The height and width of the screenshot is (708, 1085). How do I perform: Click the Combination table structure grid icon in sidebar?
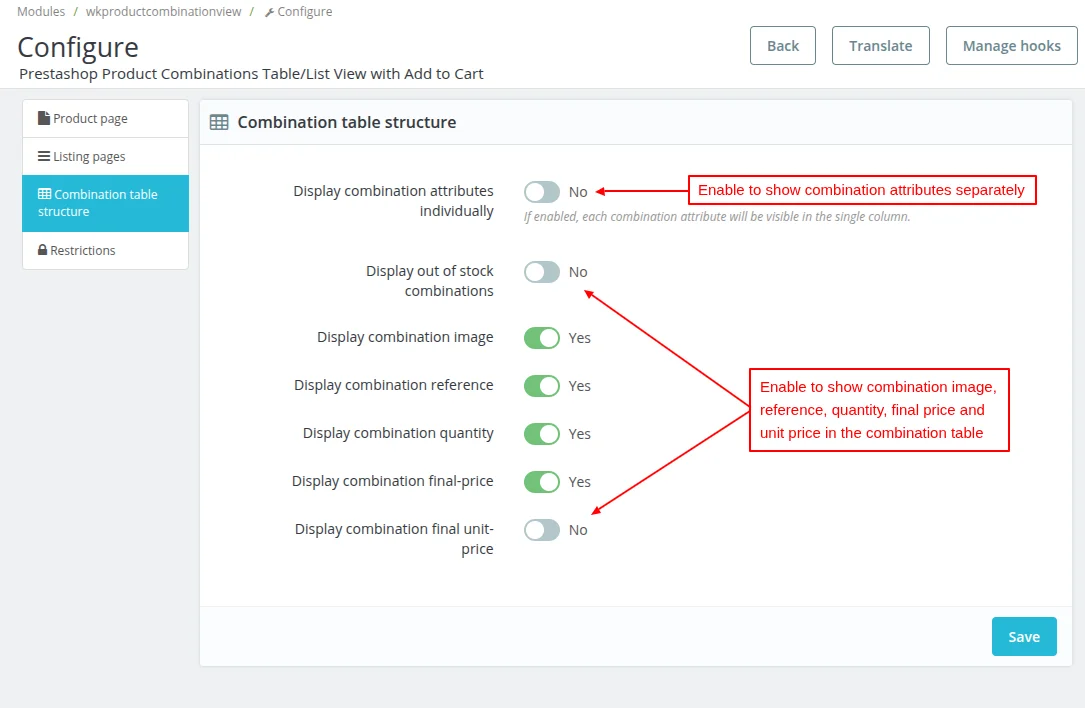coord(45,194)
